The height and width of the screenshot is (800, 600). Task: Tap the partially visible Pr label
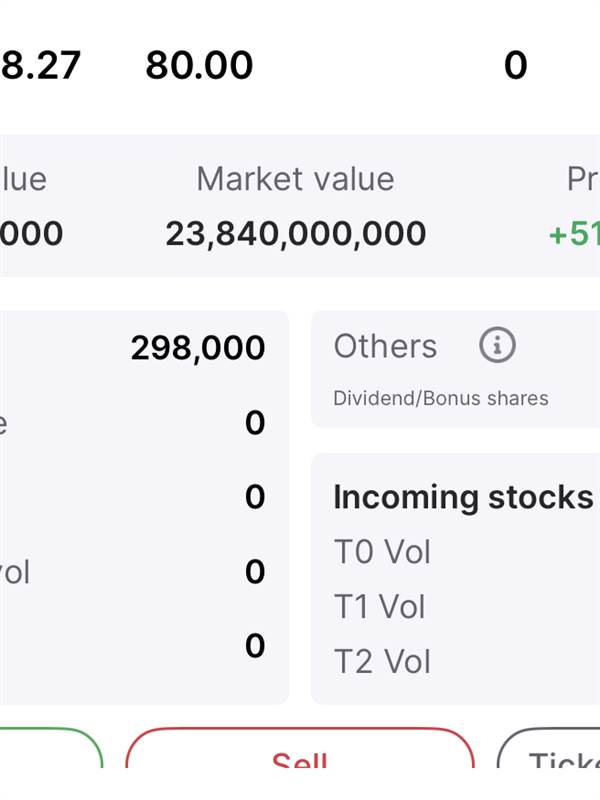pyautogui.click(x=582, y=179)
